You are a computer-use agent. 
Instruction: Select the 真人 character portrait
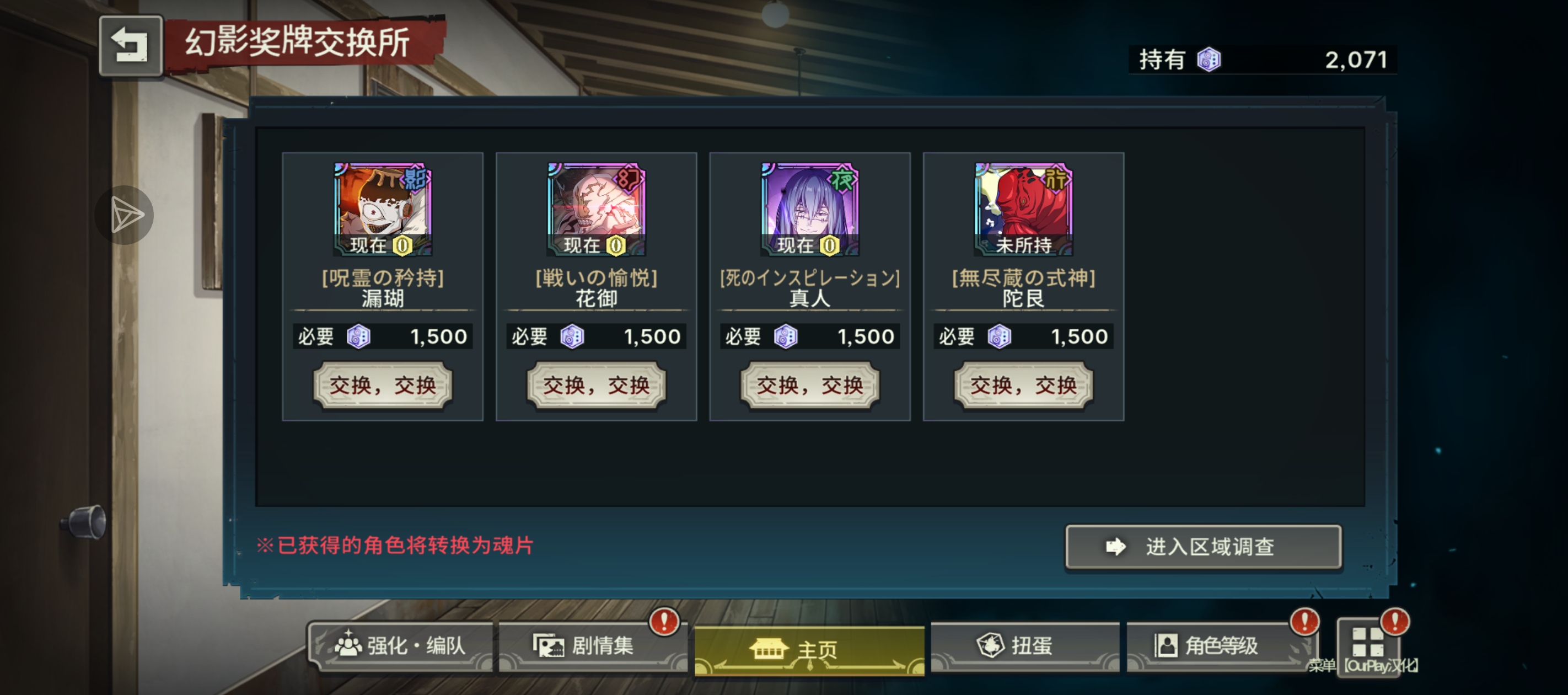(810, 209)
